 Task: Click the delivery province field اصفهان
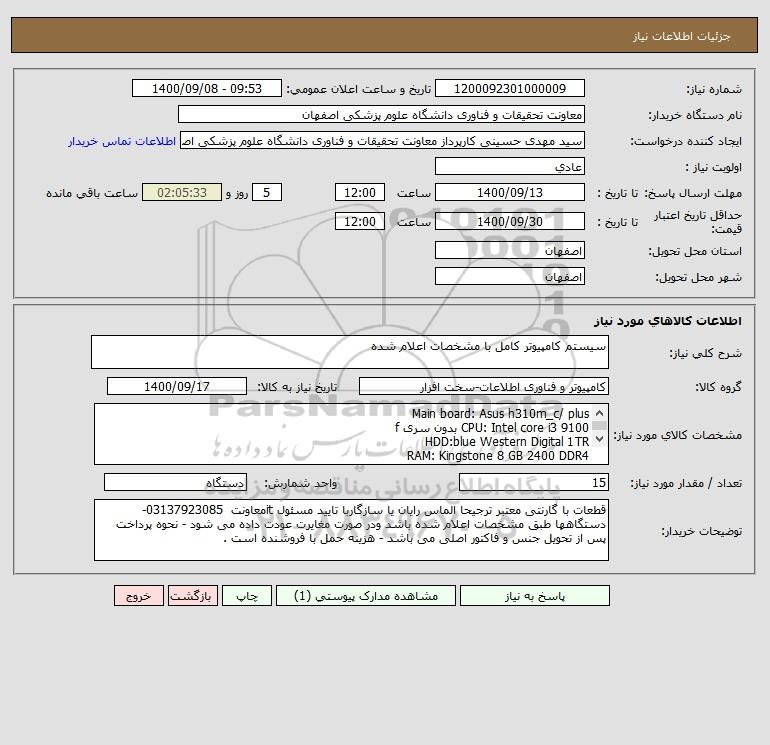coord(510,250)
